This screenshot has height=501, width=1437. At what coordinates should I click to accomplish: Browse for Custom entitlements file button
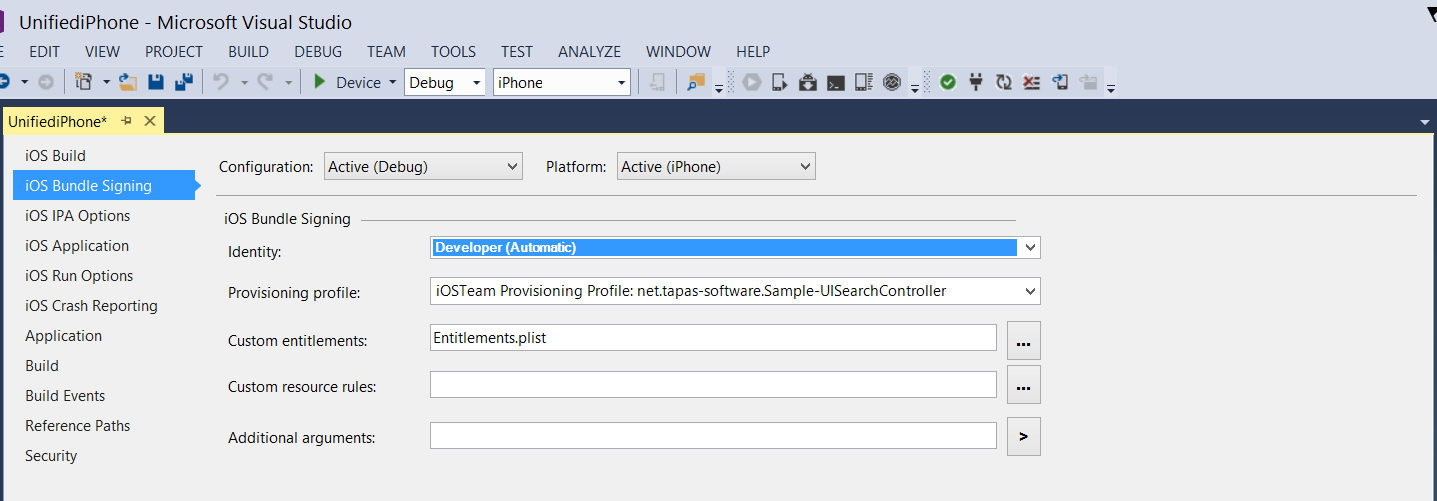[1023, 341]
